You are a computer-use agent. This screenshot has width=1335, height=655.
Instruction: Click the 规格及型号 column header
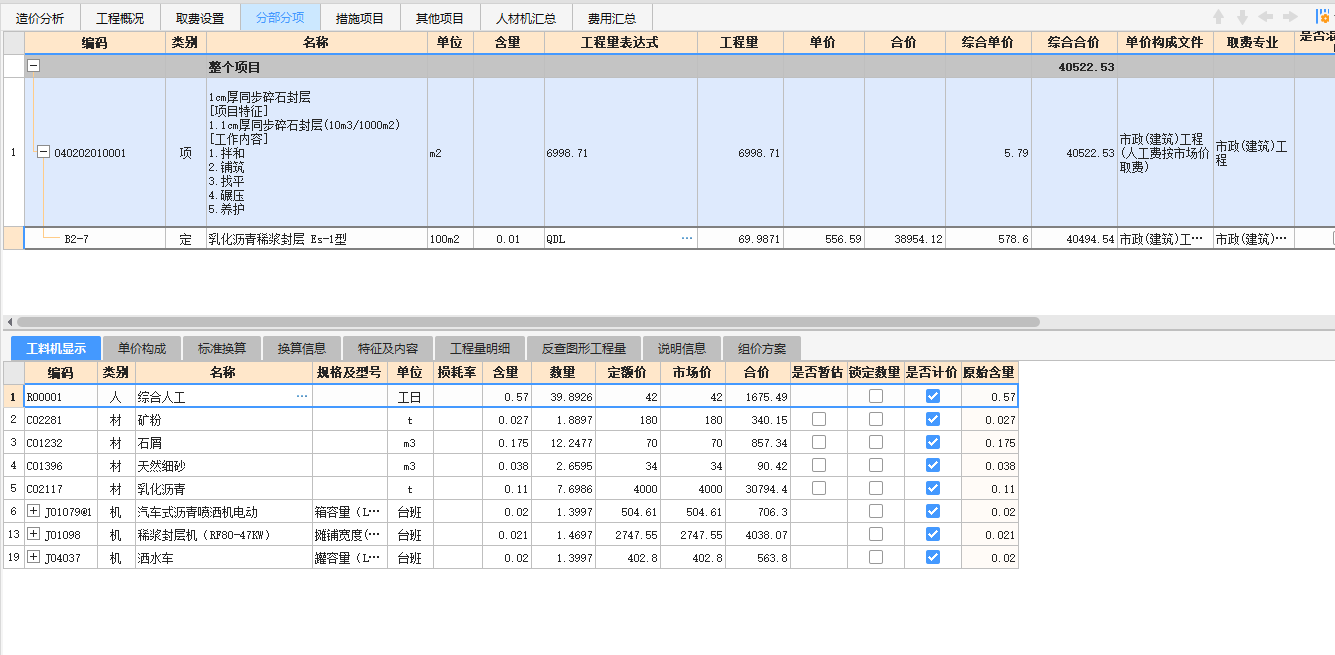350,372
